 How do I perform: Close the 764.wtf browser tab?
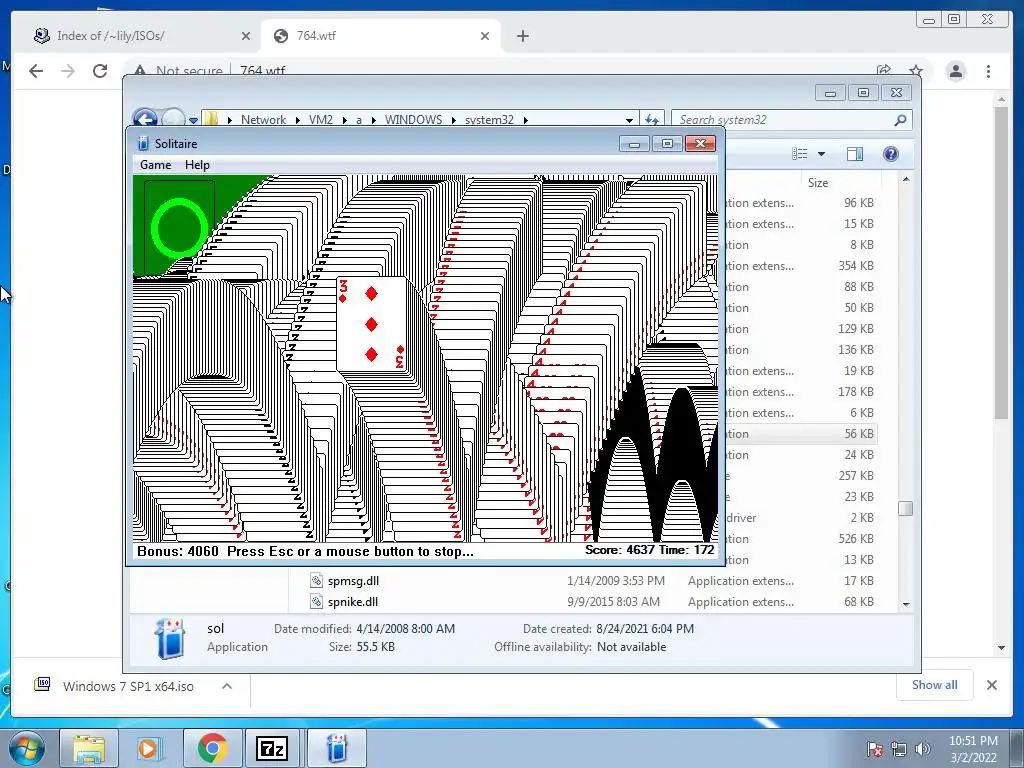(485, 36)
